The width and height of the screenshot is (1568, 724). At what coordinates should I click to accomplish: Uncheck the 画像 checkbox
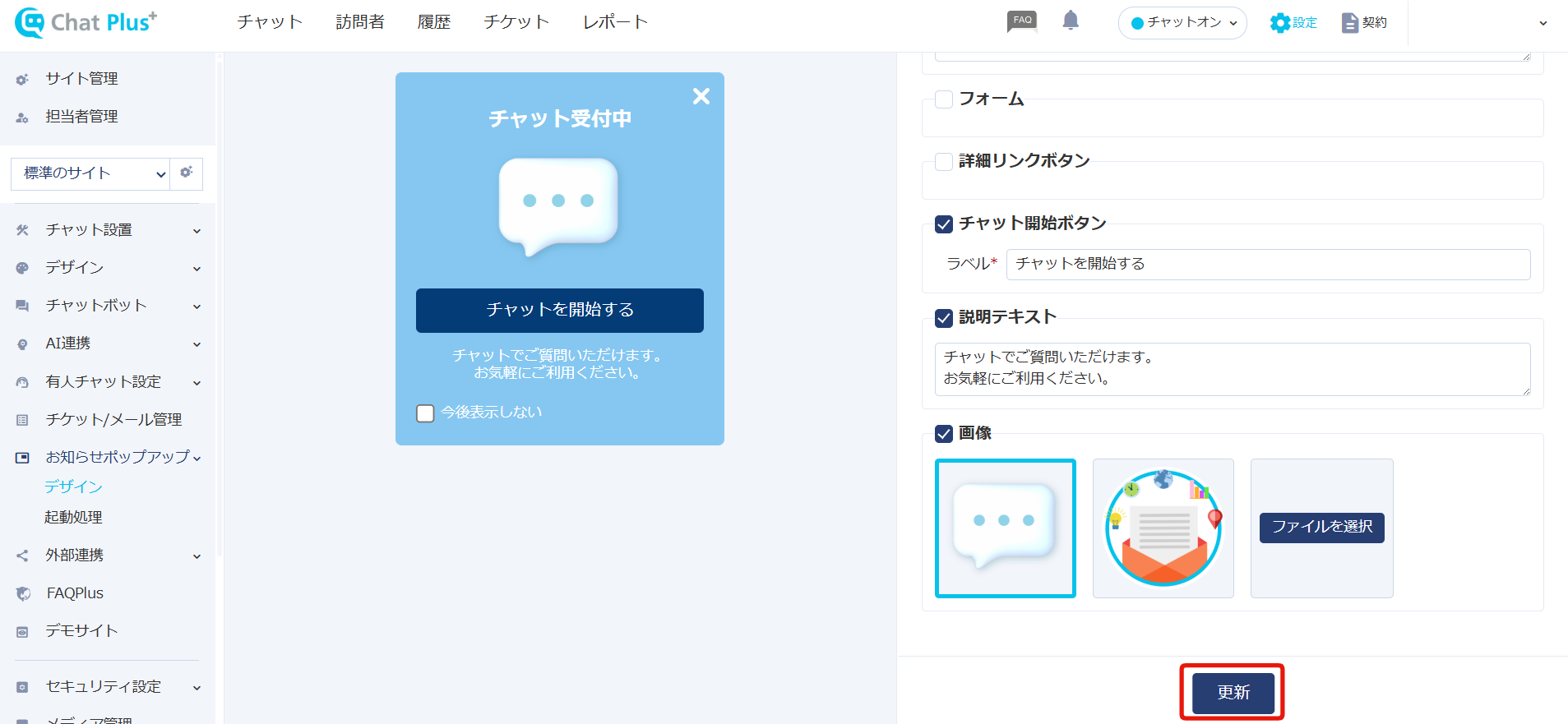point(944,434)
